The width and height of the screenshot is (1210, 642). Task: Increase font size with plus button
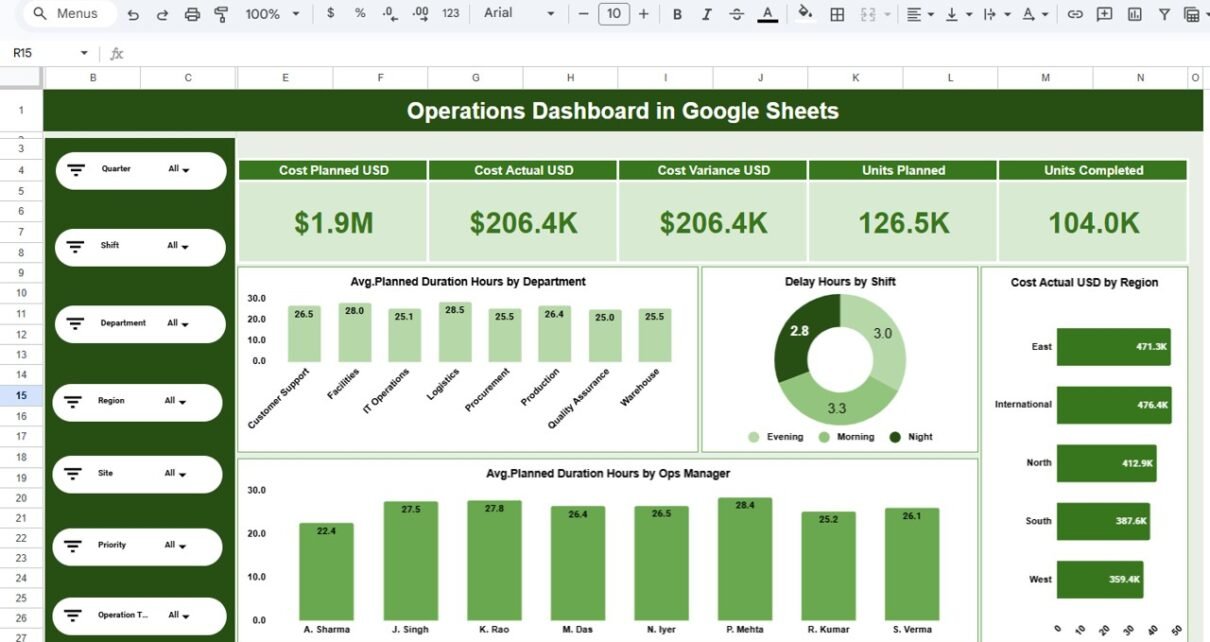(643, 14)
